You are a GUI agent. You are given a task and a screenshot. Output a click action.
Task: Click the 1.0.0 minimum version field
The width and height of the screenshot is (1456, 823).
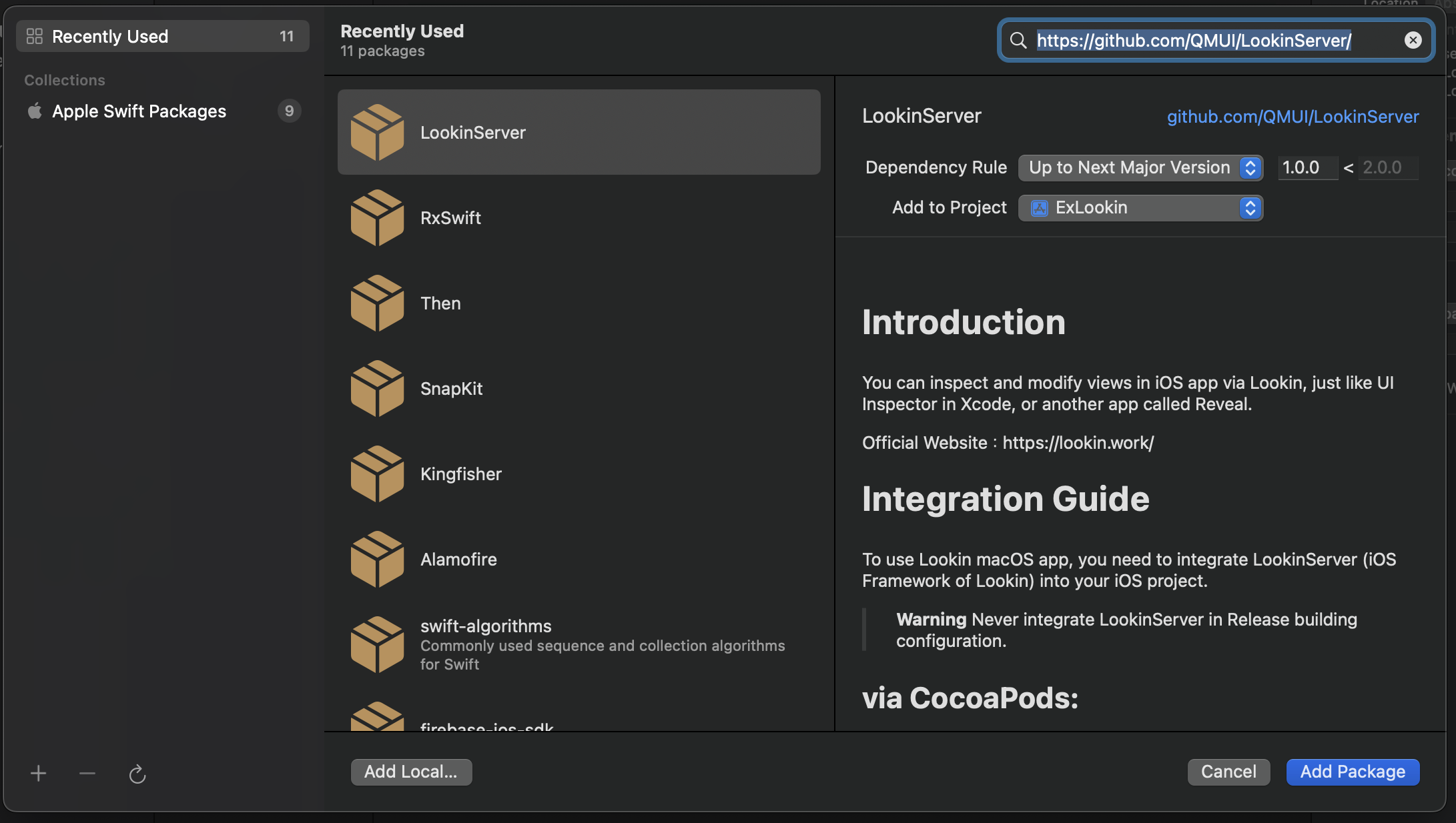pyautogui.click(x=1307, y=168)
